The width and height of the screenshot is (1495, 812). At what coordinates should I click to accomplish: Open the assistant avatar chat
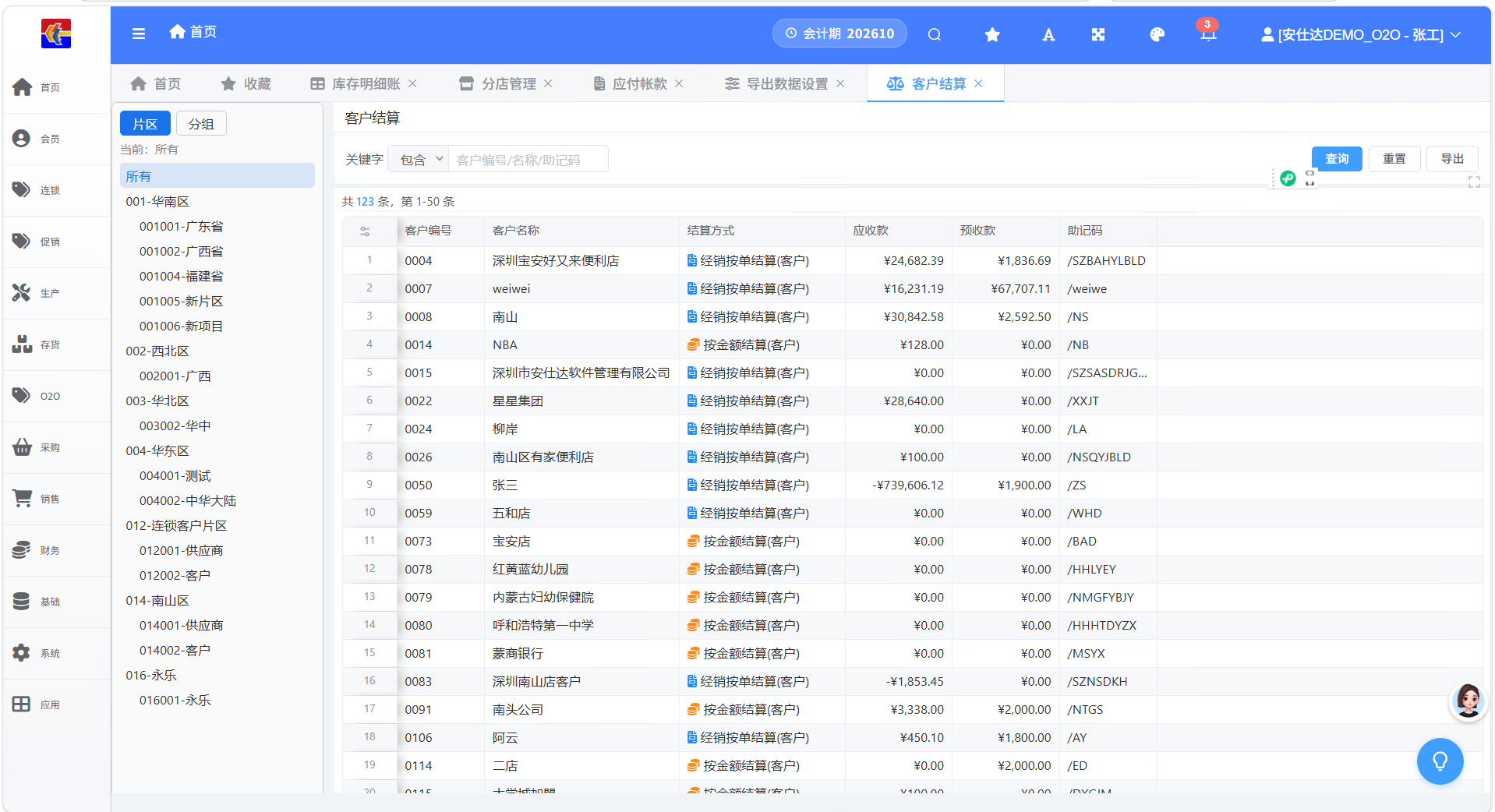tap(1468, 701)
